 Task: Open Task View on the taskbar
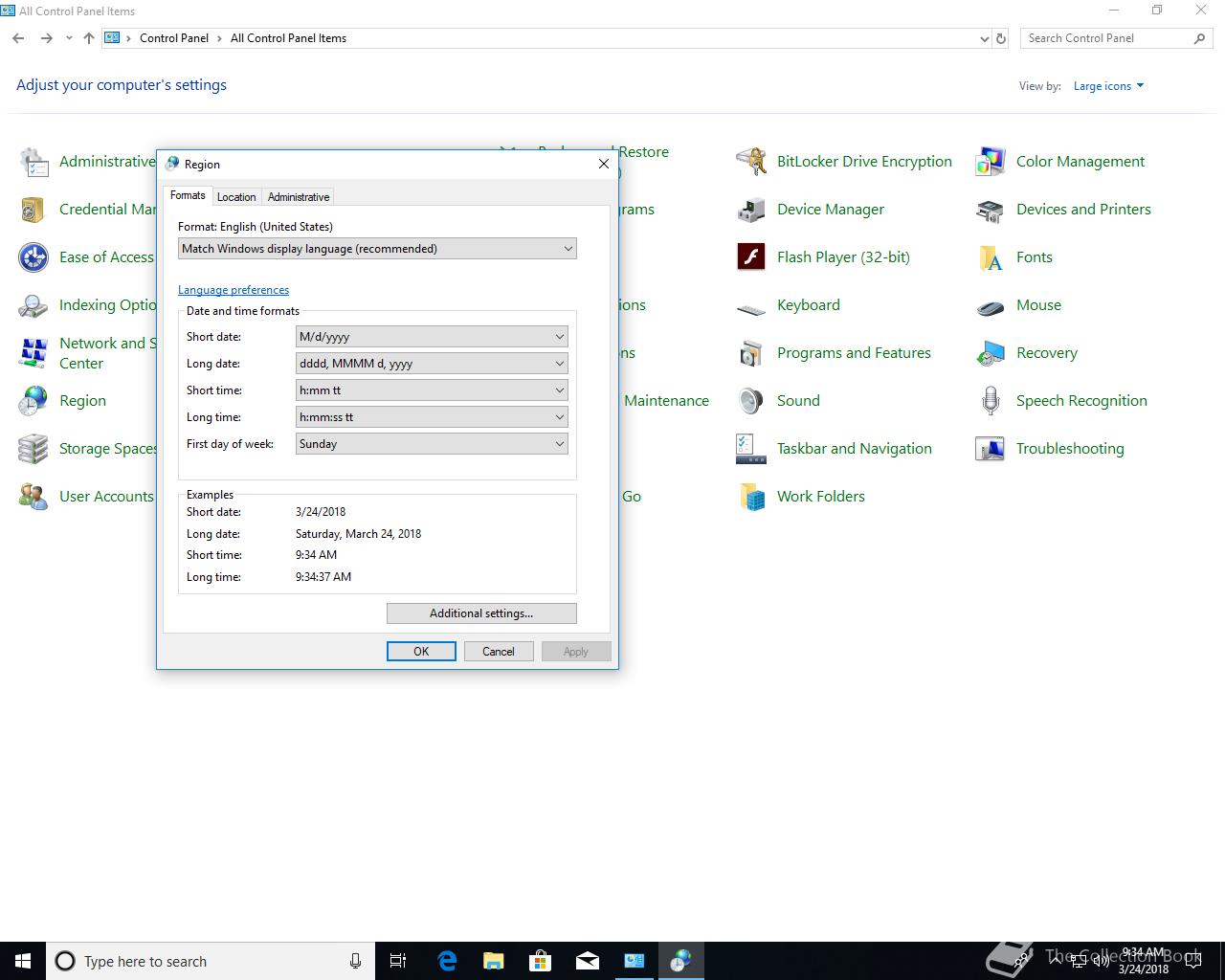398,961
